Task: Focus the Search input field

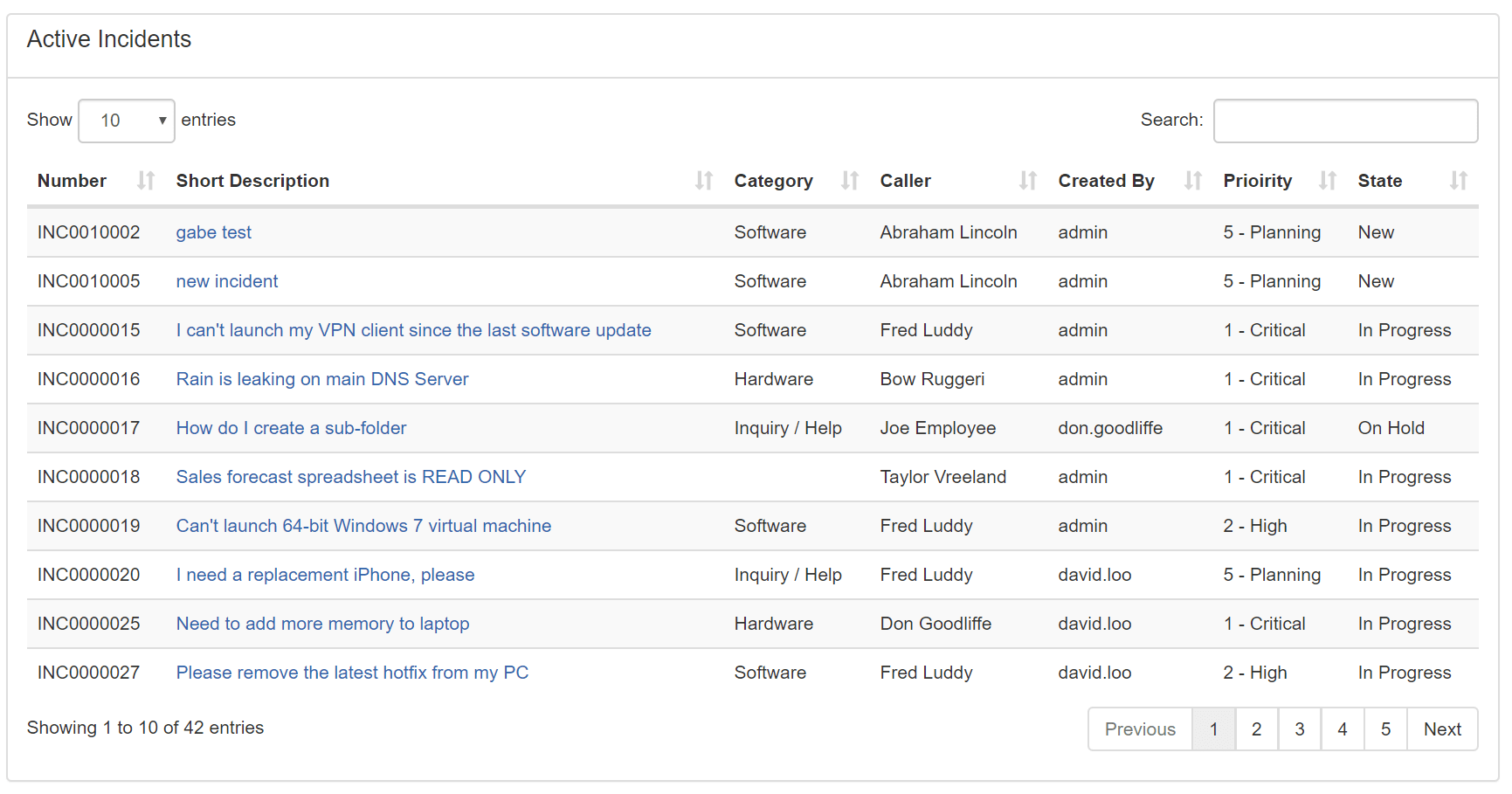Action: 1345,121
